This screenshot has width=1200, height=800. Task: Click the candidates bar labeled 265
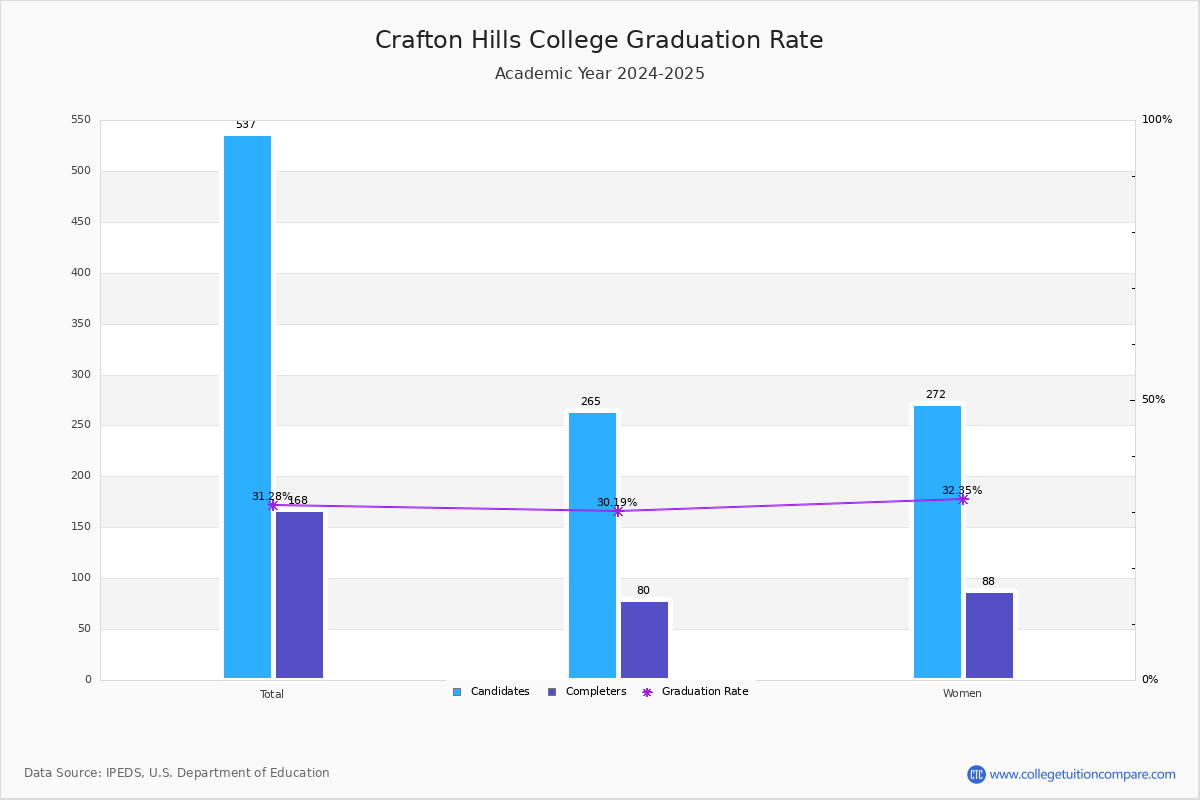tap(592, 545)
